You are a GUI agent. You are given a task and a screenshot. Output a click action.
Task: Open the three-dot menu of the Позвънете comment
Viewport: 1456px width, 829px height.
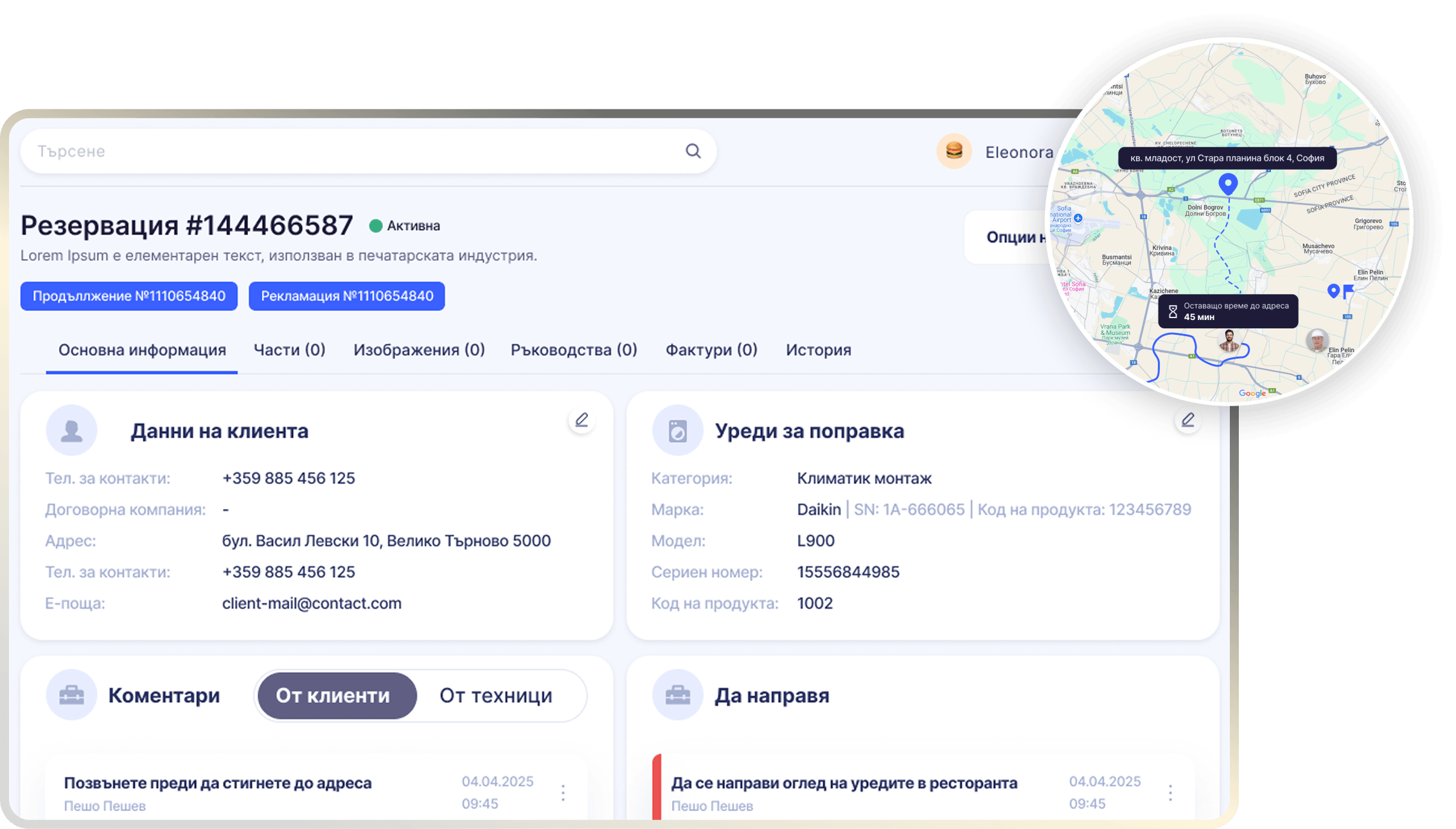(x=563, y=793)
